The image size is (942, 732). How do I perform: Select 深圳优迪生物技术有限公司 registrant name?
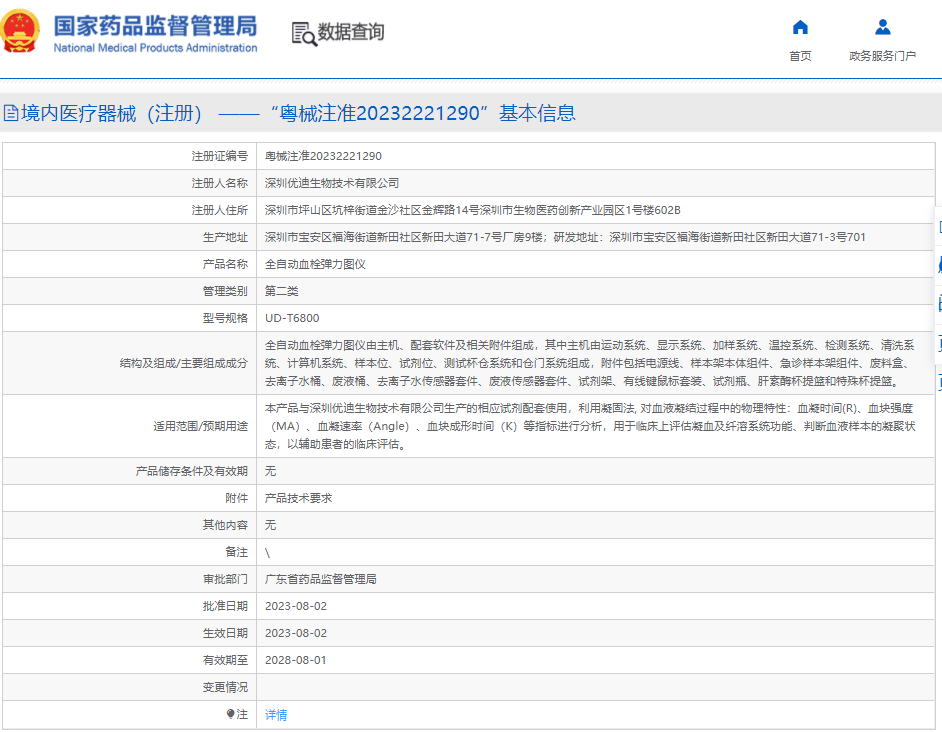click(332, 183)
